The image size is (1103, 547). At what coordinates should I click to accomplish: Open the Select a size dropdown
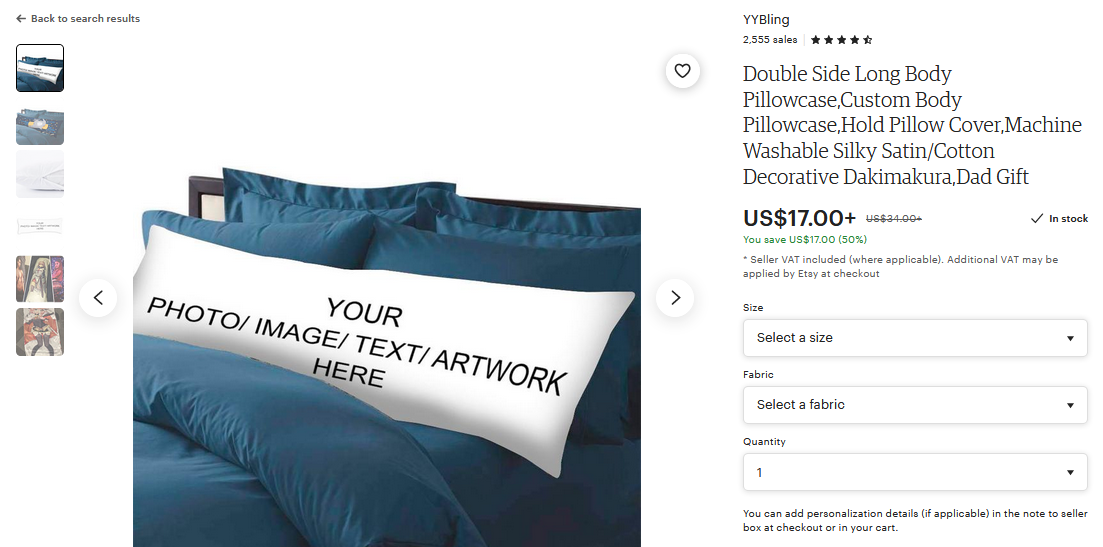[x=915, y=338]
